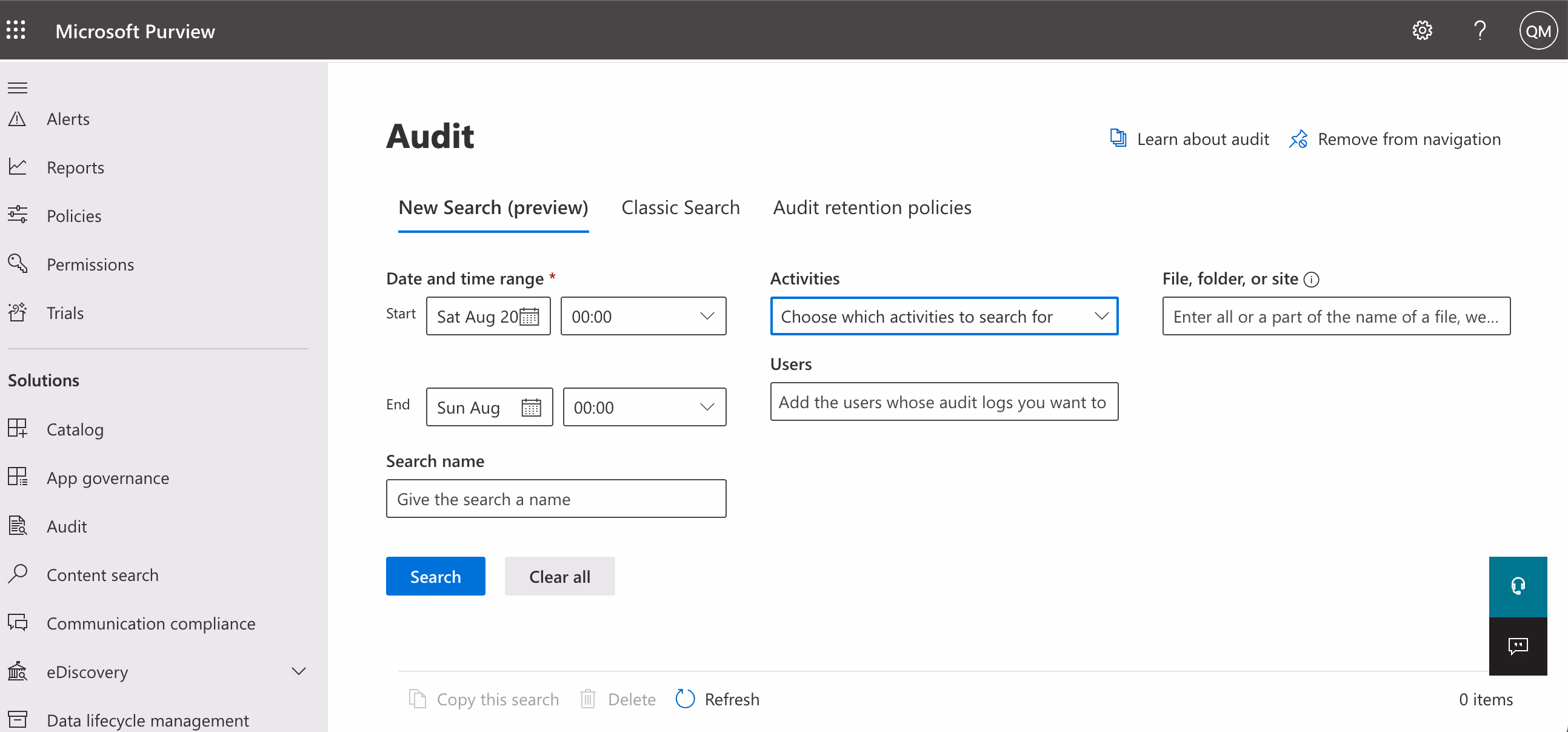Open the Audit retention policies tab
1568x732 pixels.
point(872,207)
